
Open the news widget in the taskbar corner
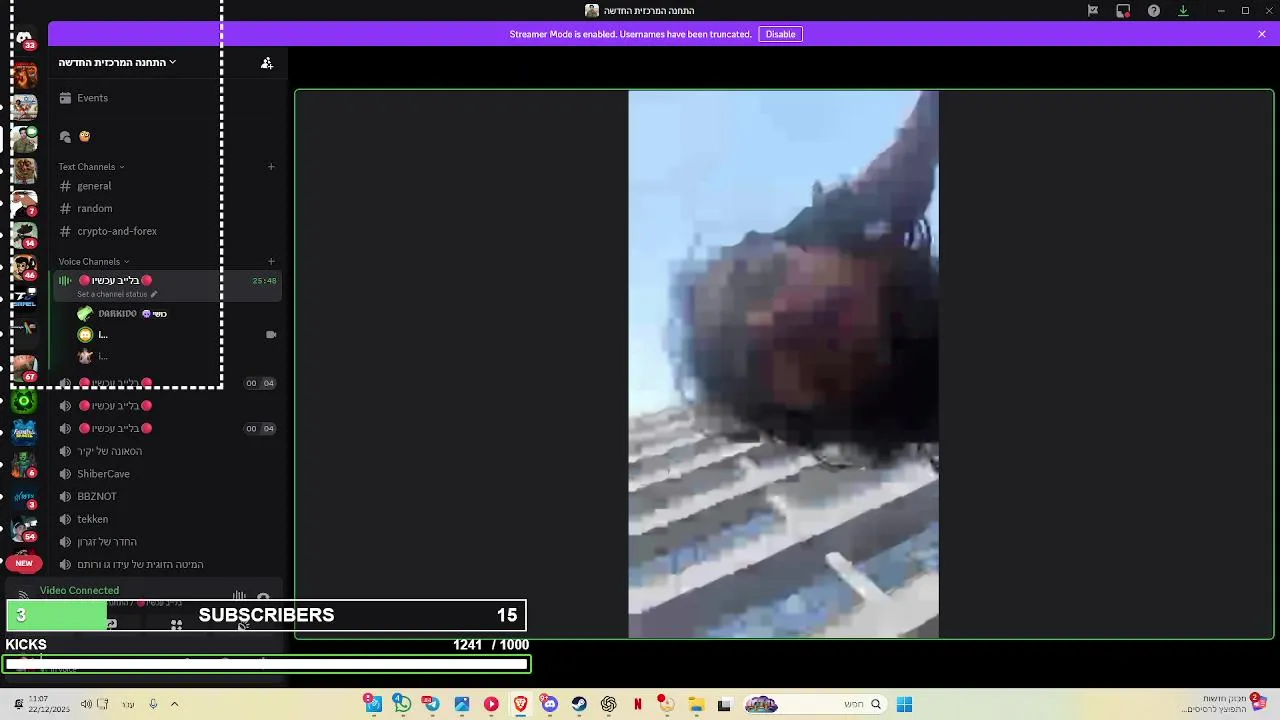(x=1235, y=704)
